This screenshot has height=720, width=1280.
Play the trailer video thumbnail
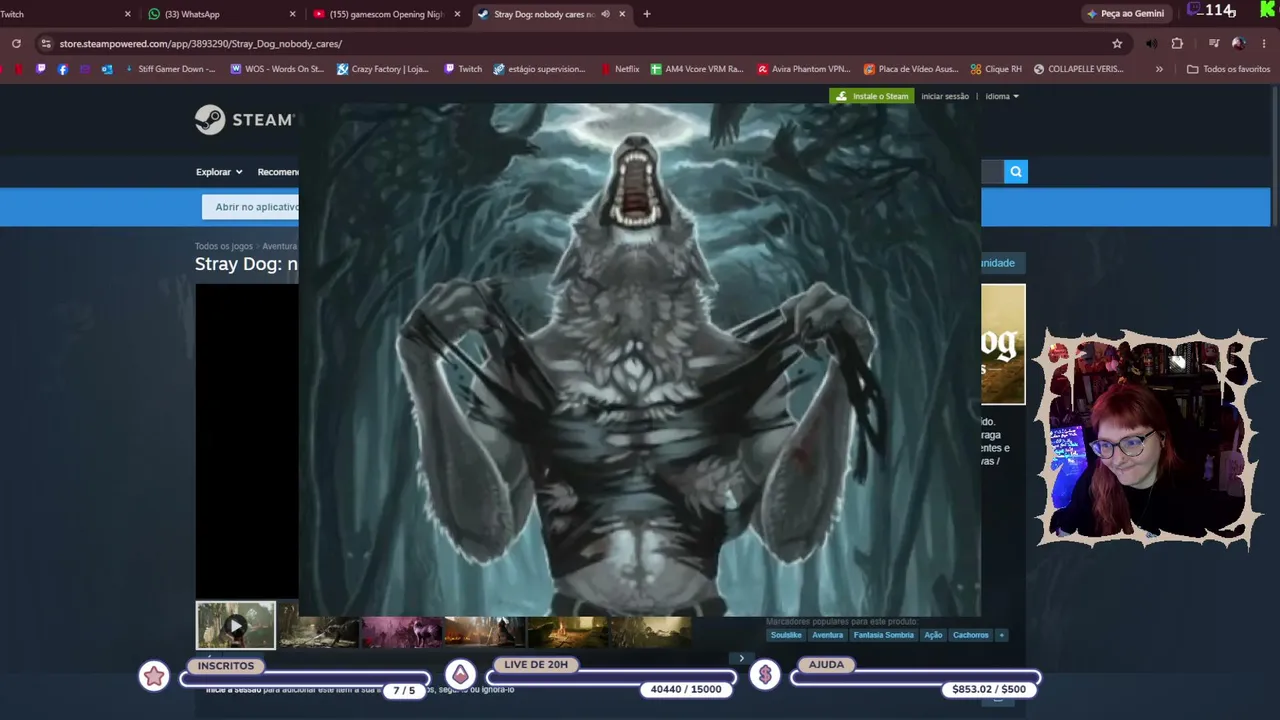[x=235, y=626]
